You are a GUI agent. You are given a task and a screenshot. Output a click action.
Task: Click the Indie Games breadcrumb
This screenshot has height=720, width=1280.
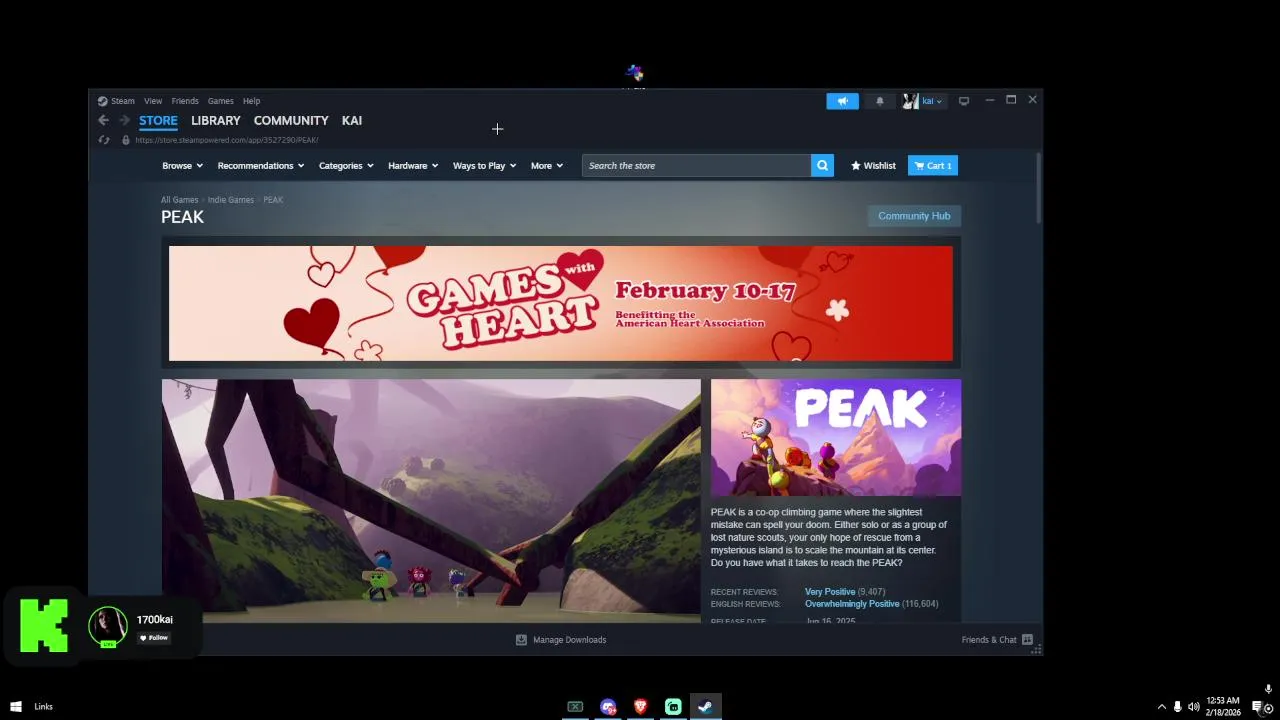tap(231, 200)
